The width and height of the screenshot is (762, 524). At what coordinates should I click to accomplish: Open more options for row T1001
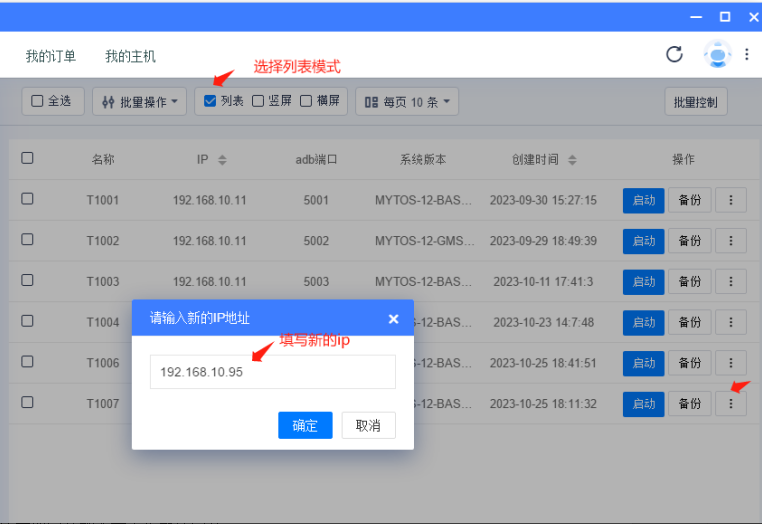click(731, 200)
